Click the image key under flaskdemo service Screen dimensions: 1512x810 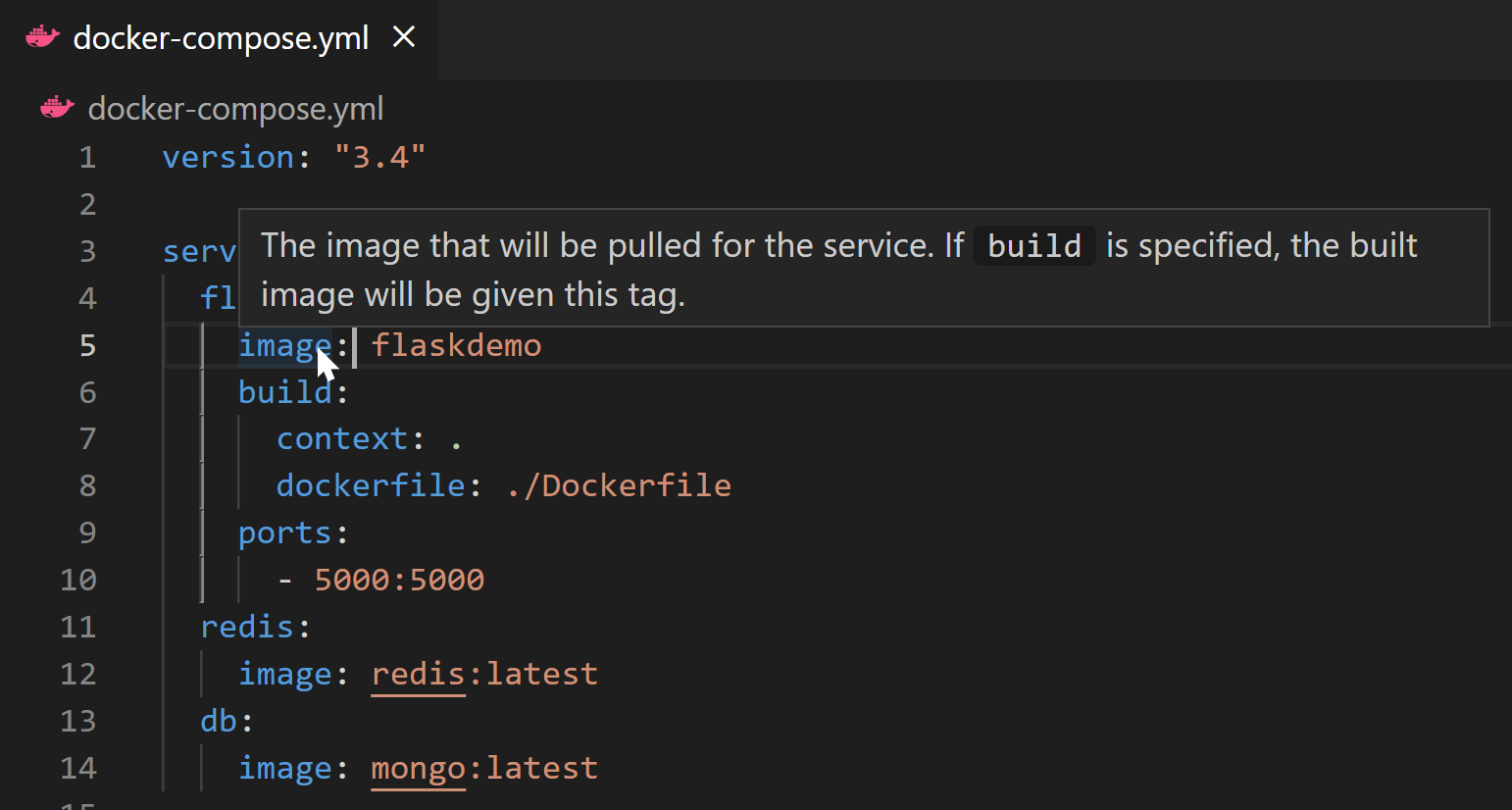[x=285, y=344]
